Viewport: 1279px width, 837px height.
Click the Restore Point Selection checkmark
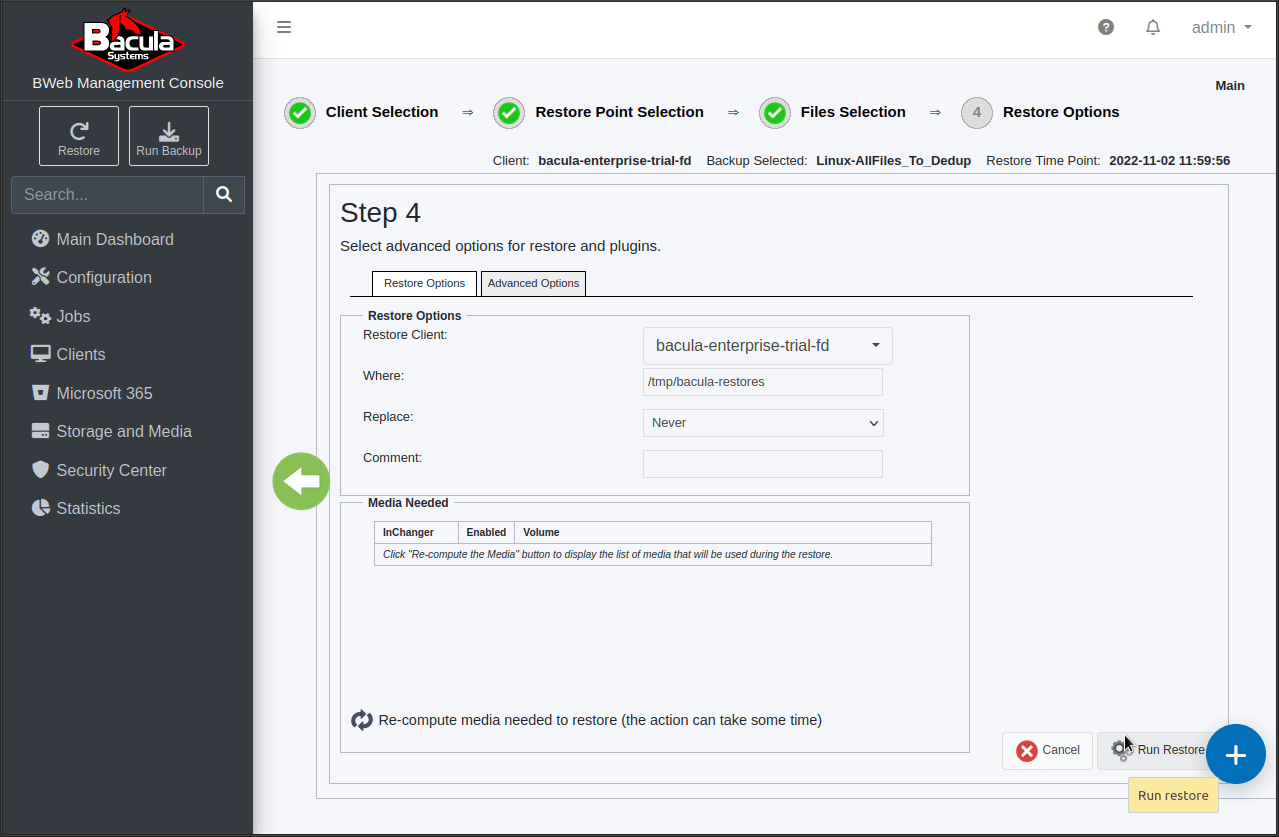pyautogui.click(x=509, y=113)
